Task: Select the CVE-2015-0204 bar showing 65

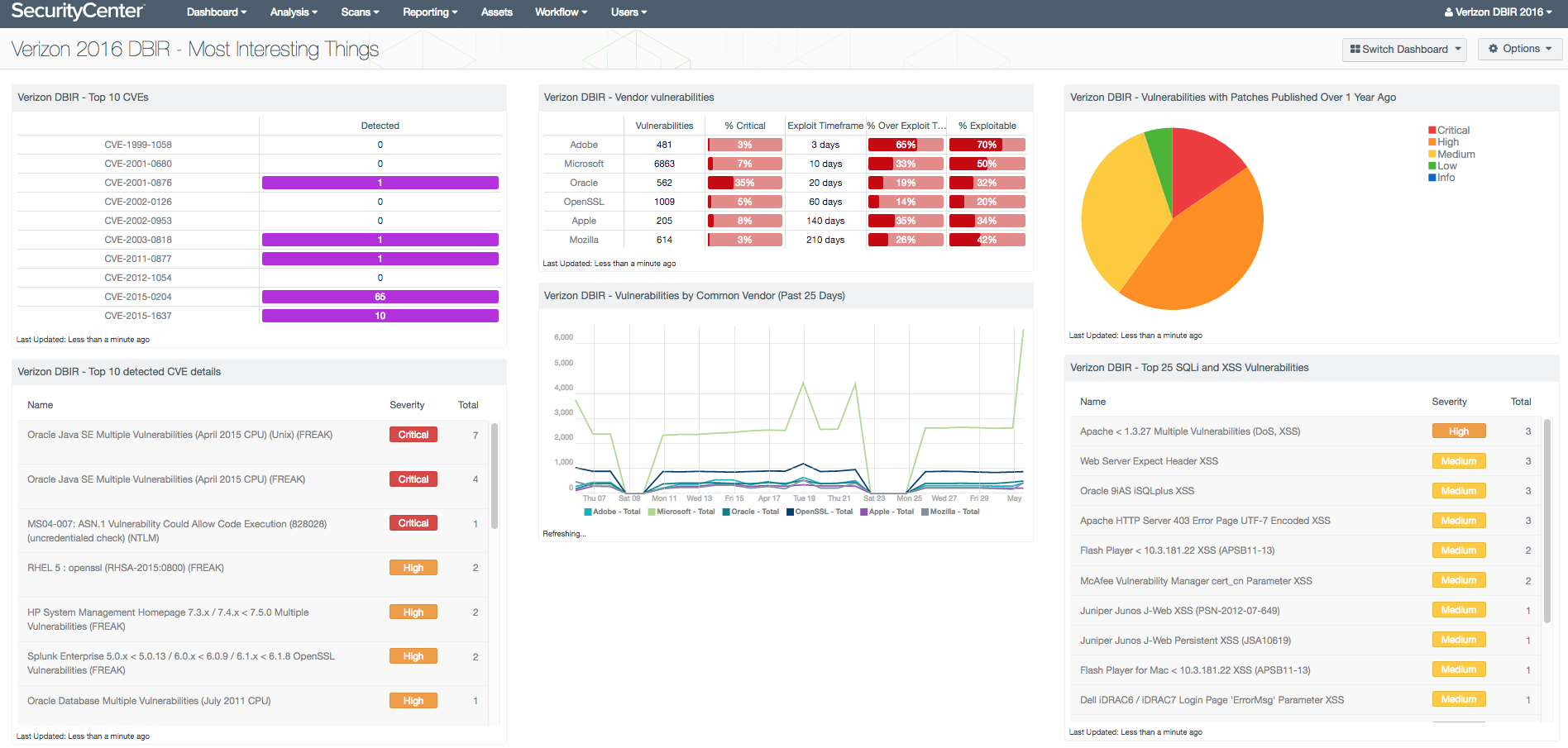Action: [380, 297]
